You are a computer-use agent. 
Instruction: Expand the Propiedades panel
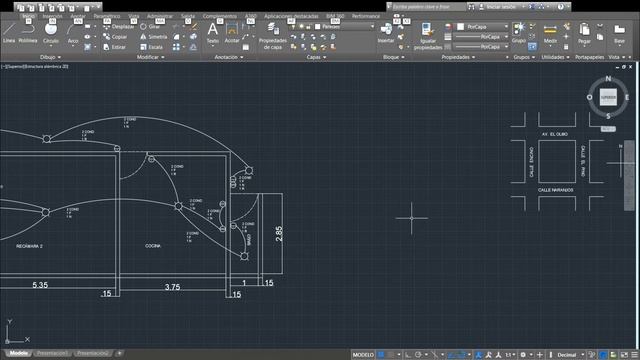click(x=458, y=57)
